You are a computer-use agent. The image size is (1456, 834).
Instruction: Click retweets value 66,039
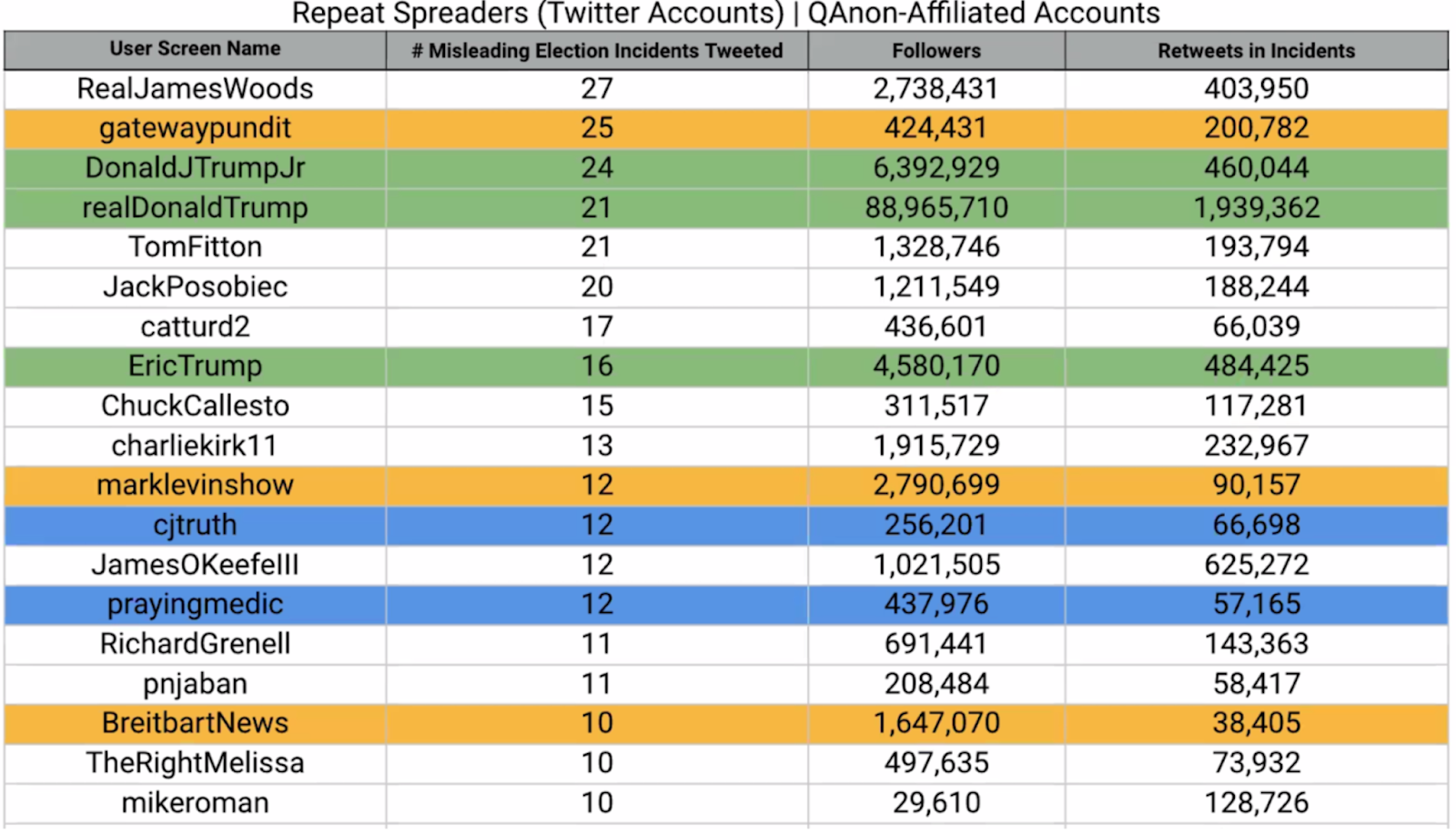point(1257,327)
